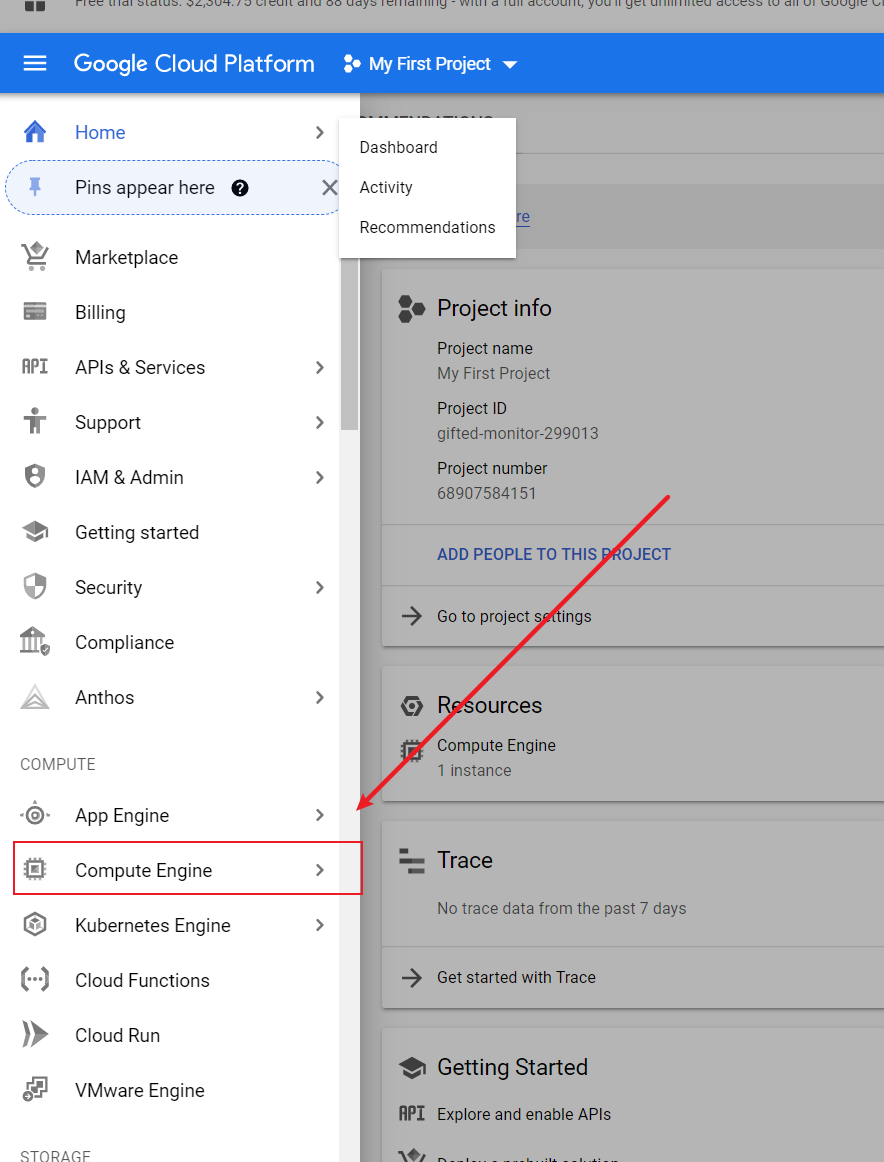884x1162 pixels.
Task: Click Get started with Trace link
Action: tap(516, 977)
